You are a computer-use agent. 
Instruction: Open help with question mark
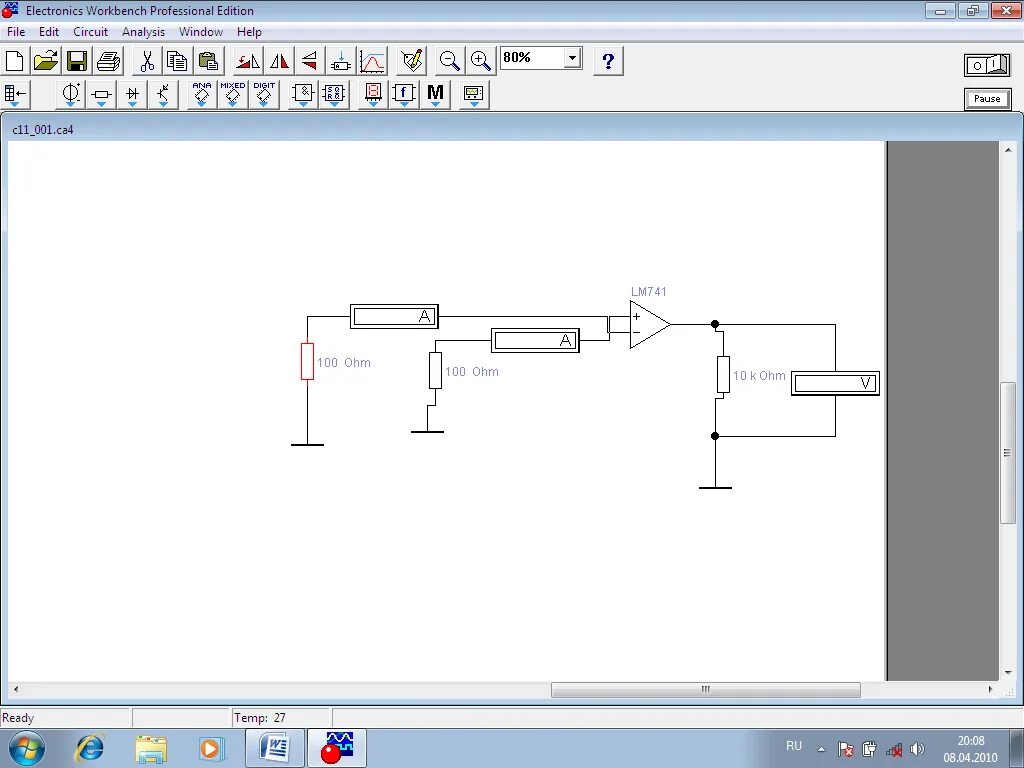[x=608, y=61]
